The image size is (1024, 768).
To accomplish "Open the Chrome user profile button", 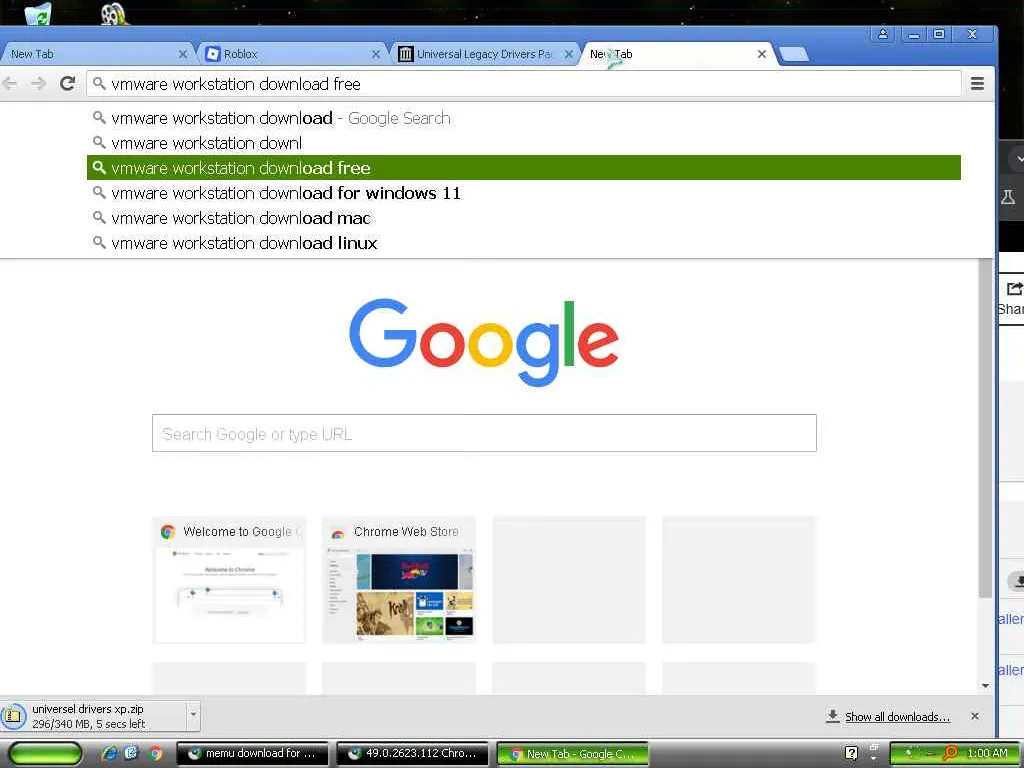I will [882, 34].
